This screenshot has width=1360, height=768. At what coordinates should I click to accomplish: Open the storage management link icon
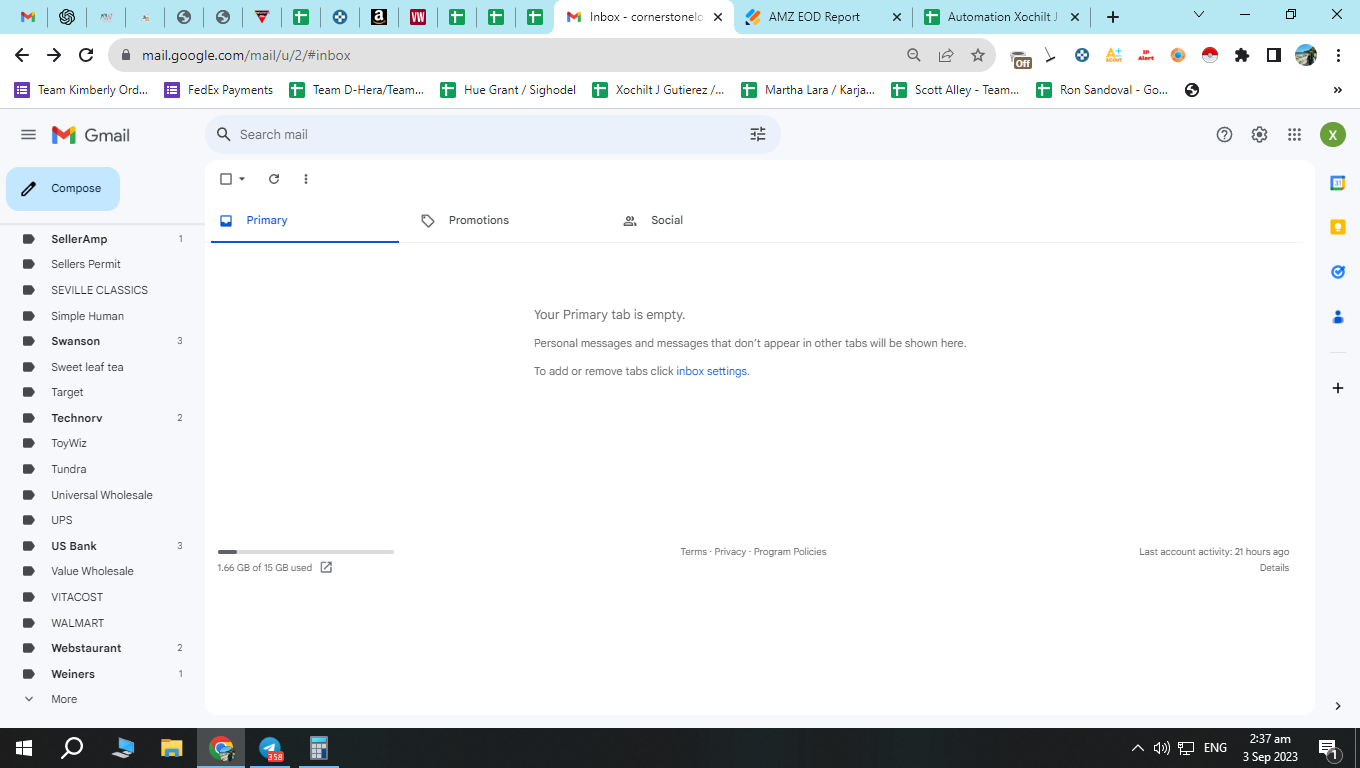coord(326,568)
